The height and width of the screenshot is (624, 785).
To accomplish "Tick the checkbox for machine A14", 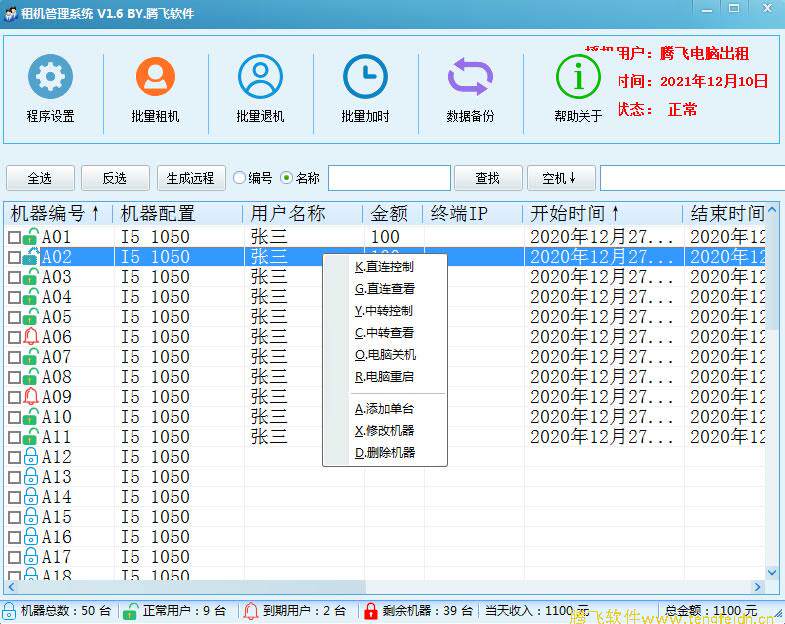I will pyautogui.click(x=15, y=497).
